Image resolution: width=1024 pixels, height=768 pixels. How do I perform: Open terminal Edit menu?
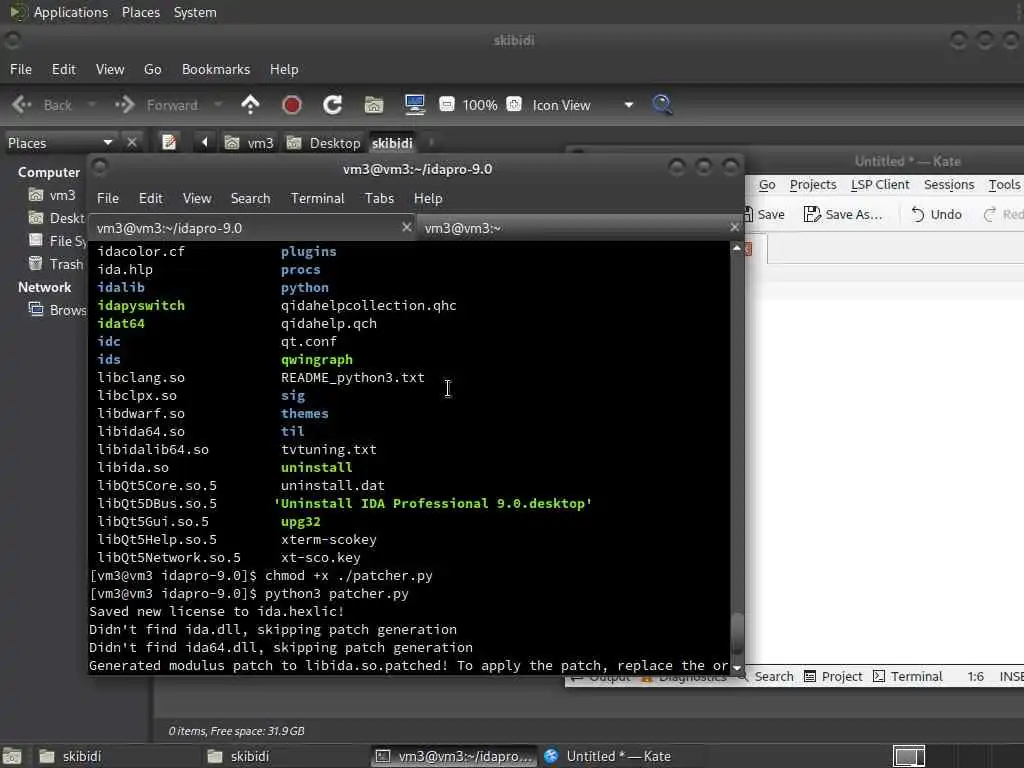pyautogui.click(x=150, y=198)
